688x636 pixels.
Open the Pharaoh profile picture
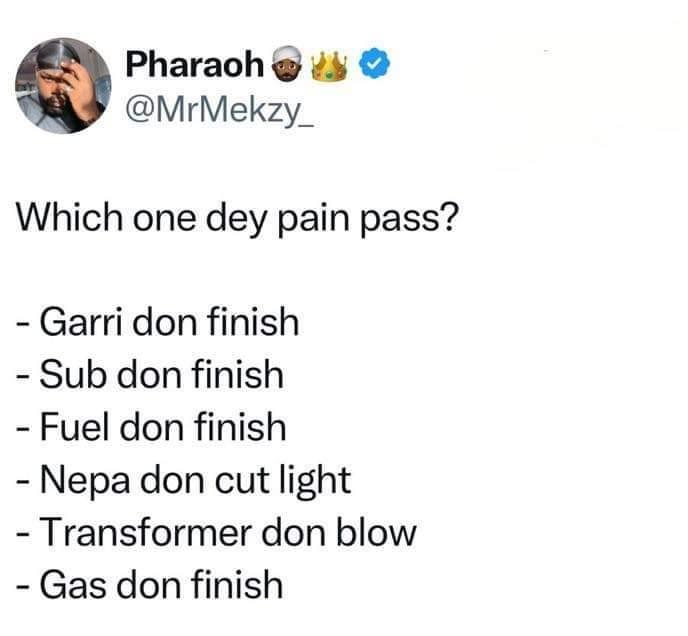pyautogui.click(x=63, y=86)
